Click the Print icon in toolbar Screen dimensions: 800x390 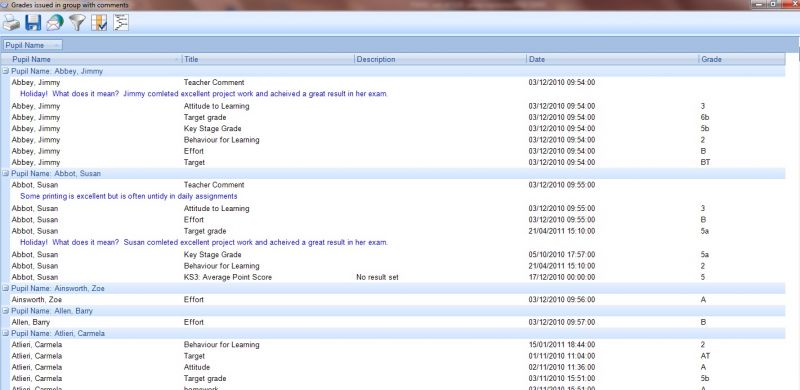[11, 23]
